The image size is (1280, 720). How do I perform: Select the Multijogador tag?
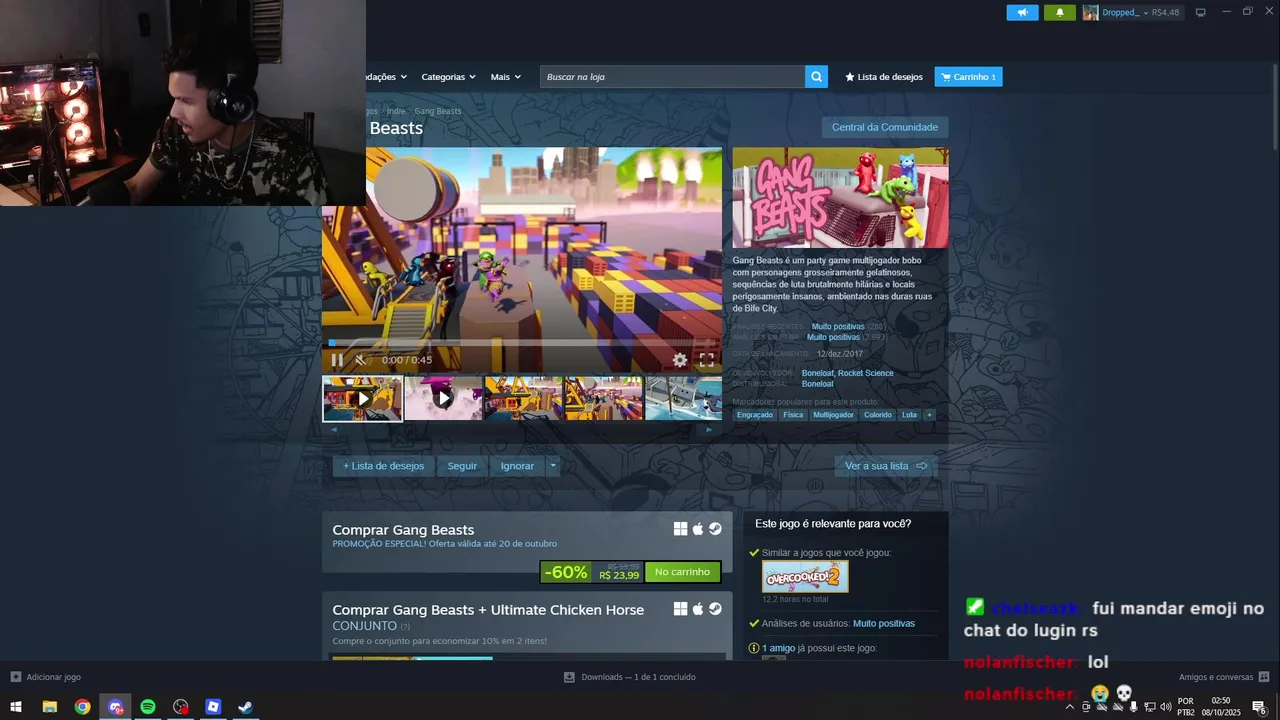click(x=833, y=415)
